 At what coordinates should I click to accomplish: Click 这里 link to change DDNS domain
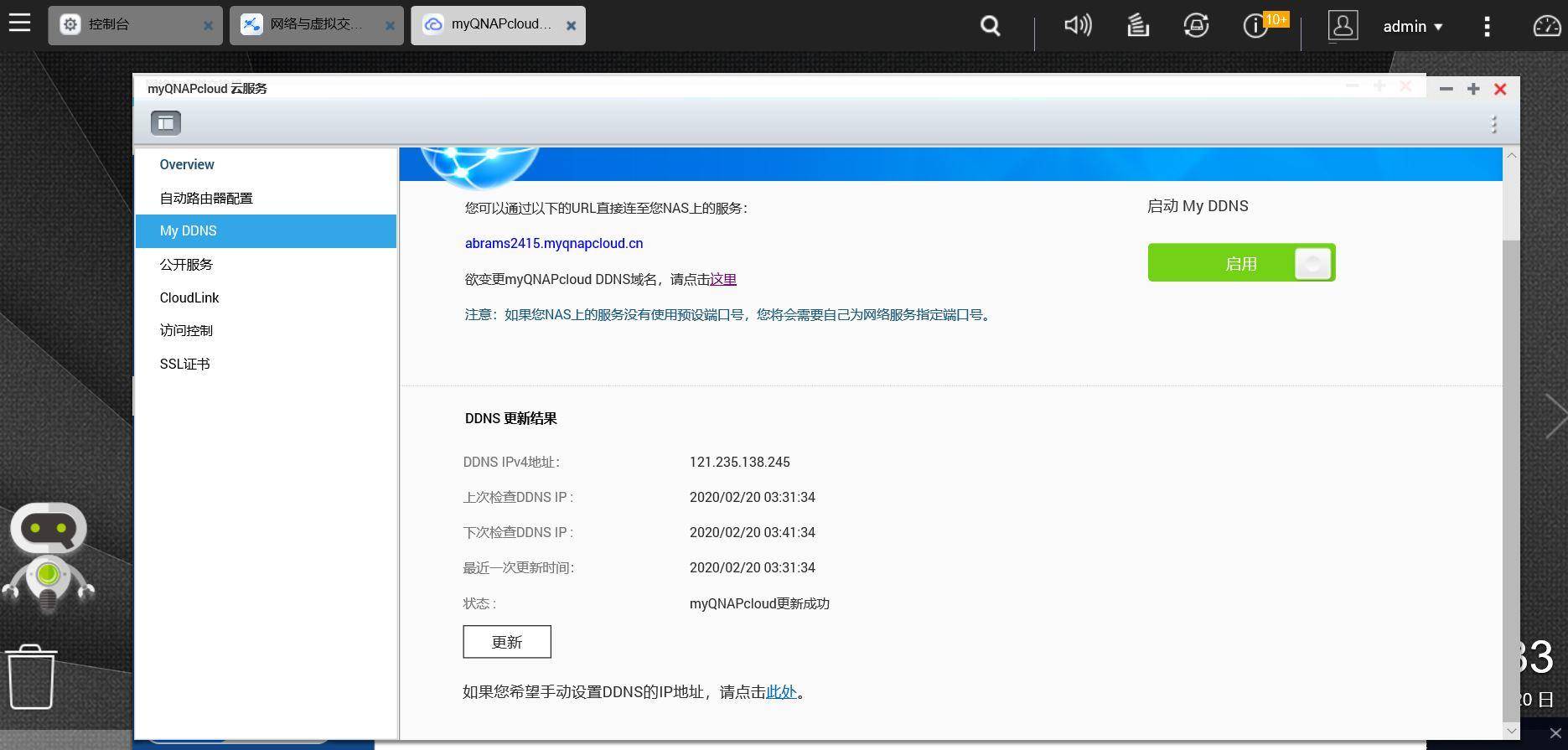723,279
